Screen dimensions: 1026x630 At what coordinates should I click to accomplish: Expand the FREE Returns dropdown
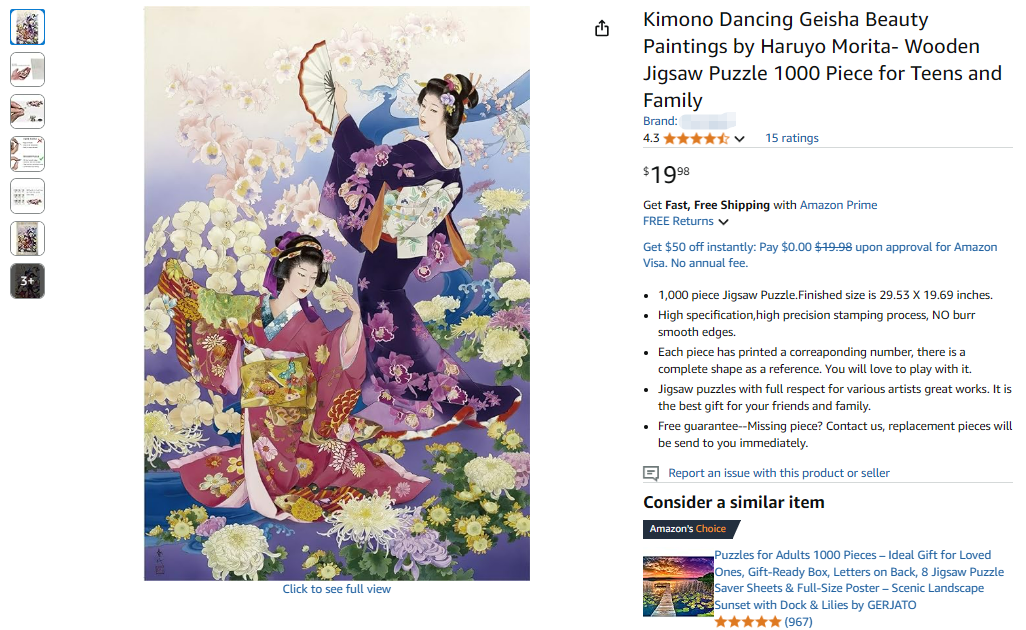723,222
